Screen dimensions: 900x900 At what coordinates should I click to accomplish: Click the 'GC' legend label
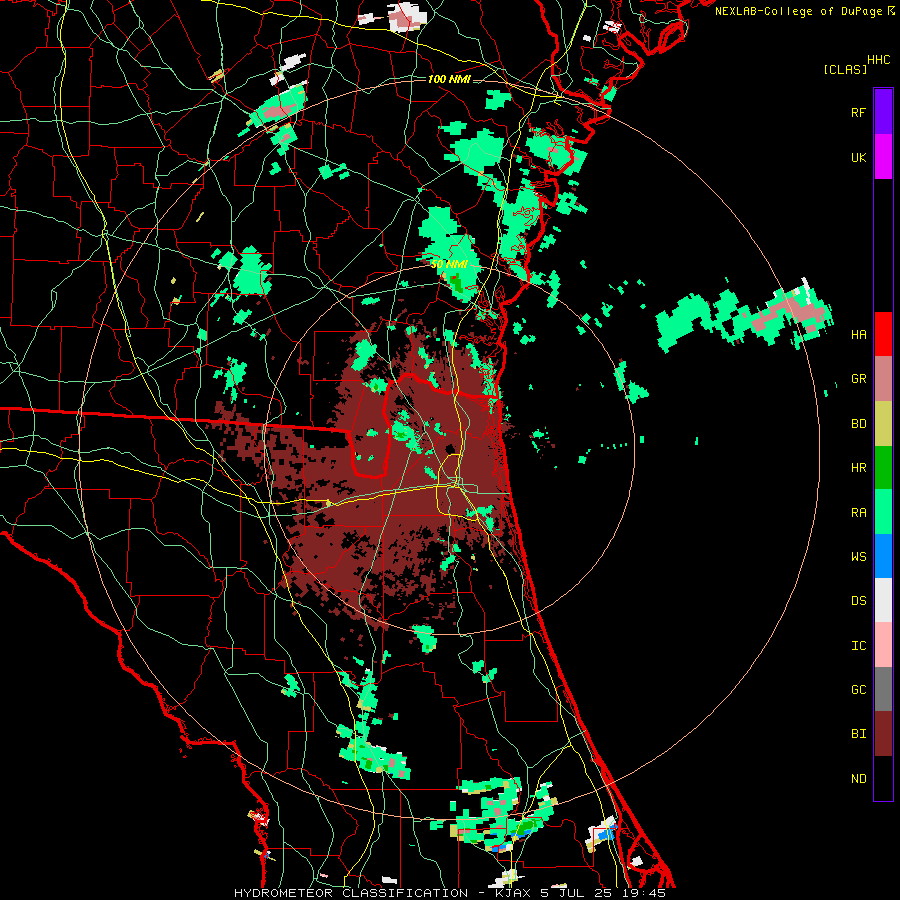tap(858, 689)
